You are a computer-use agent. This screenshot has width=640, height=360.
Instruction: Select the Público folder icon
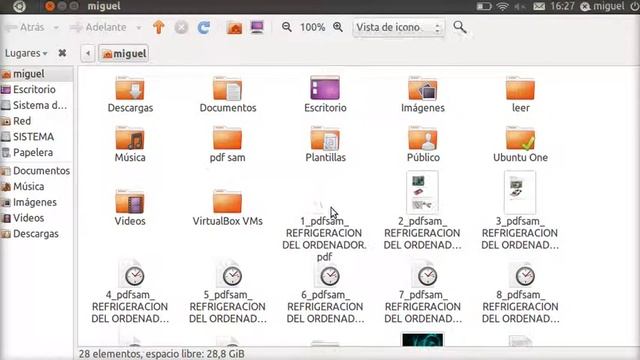[x=423, y=138]
